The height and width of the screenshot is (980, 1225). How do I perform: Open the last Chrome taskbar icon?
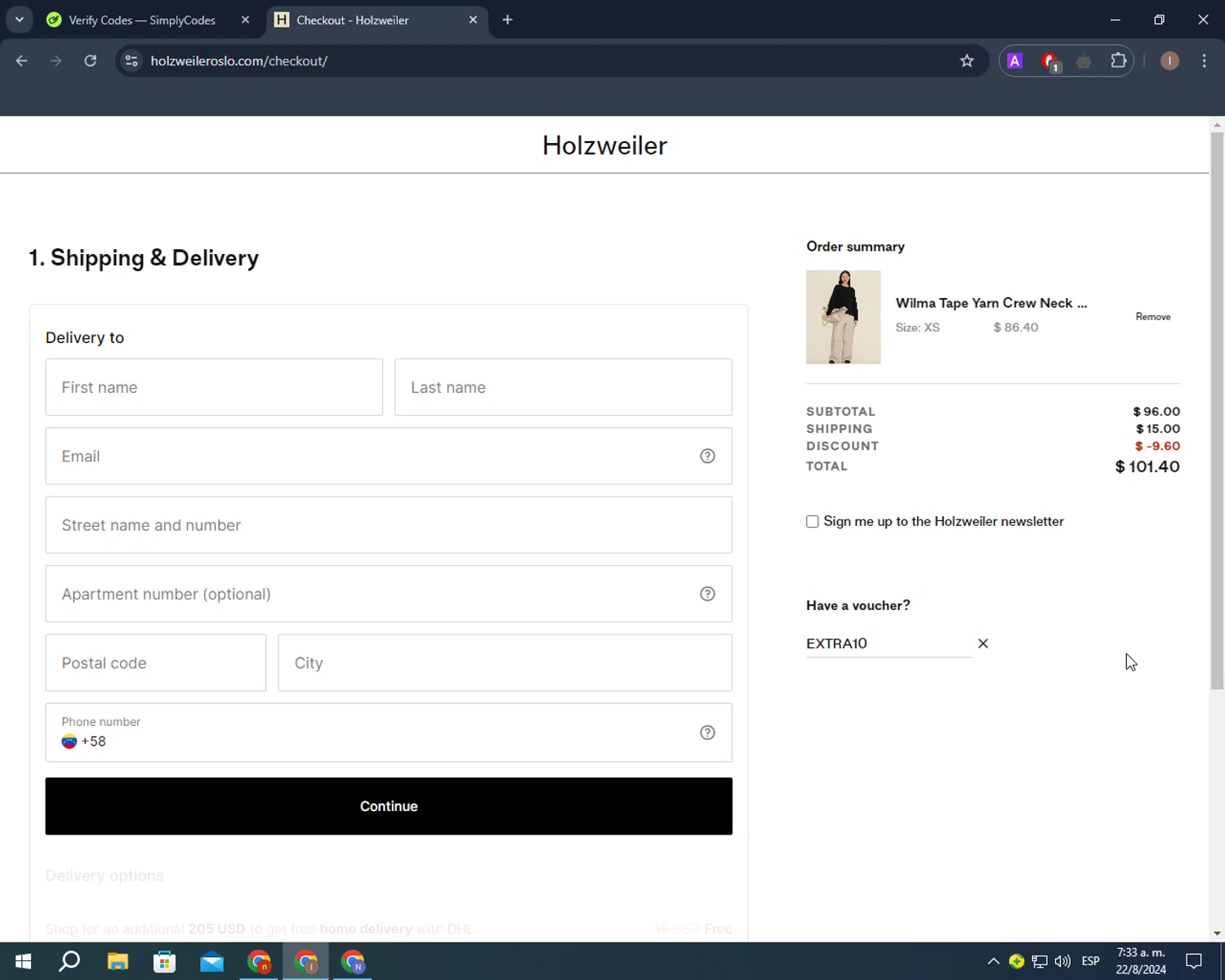[353, 961]
